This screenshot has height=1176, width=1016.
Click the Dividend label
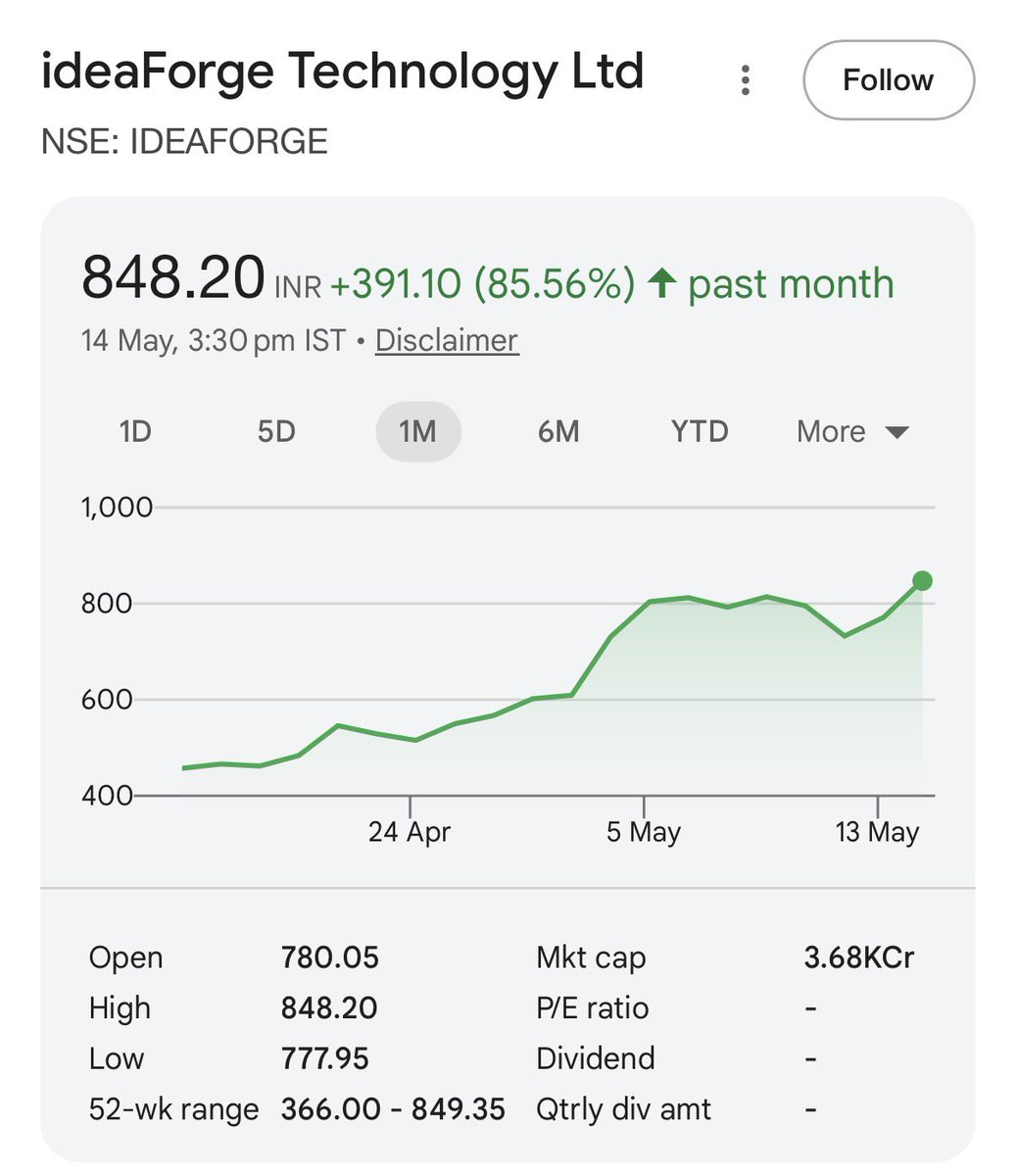point(596,1059)
